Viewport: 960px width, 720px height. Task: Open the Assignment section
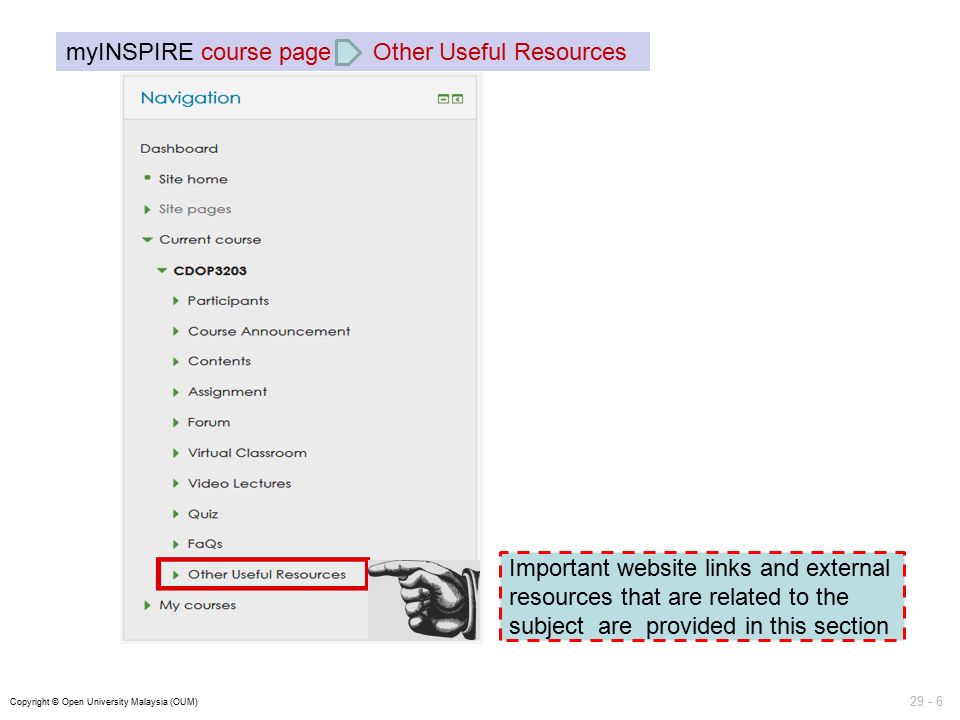click(227, 392)
